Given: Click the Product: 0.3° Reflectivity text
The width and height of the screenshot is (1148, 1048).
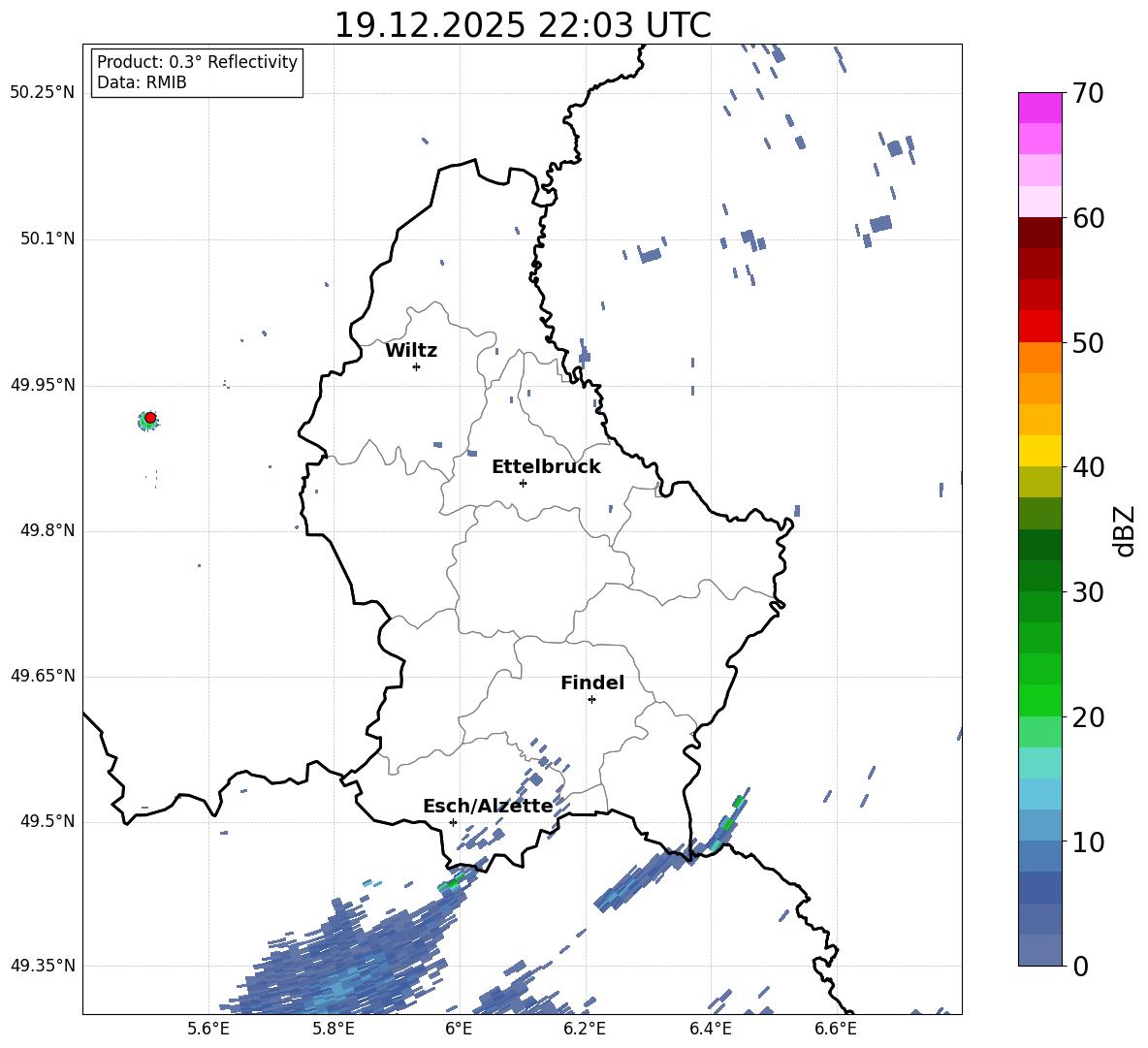Looking at the screenshot, I should tap(197, 62).
